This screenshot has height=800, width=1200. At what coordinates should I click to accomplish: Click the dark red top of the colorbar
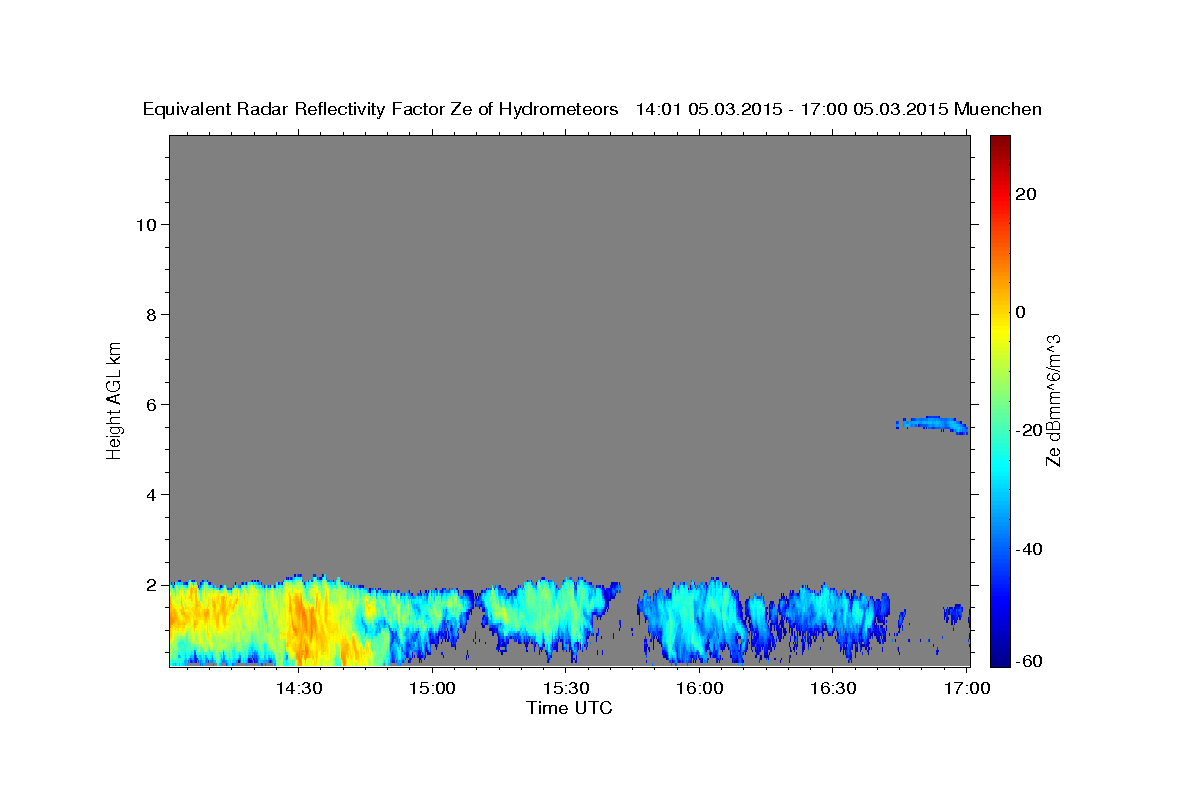point(1000,142)
